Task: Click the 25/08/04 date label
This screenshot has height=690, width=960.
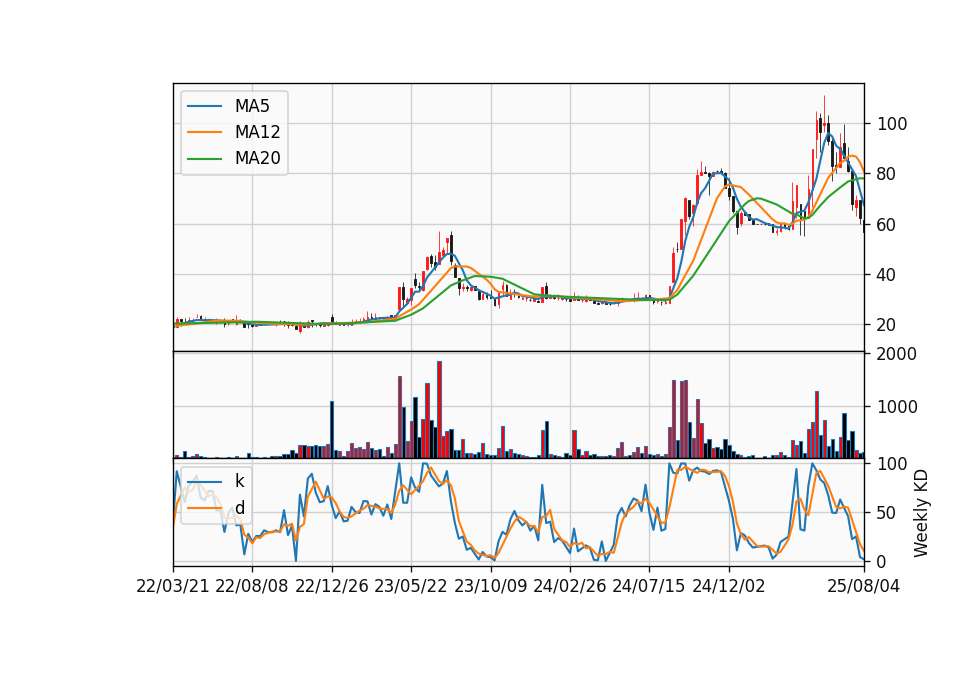Action: [864, 586]
